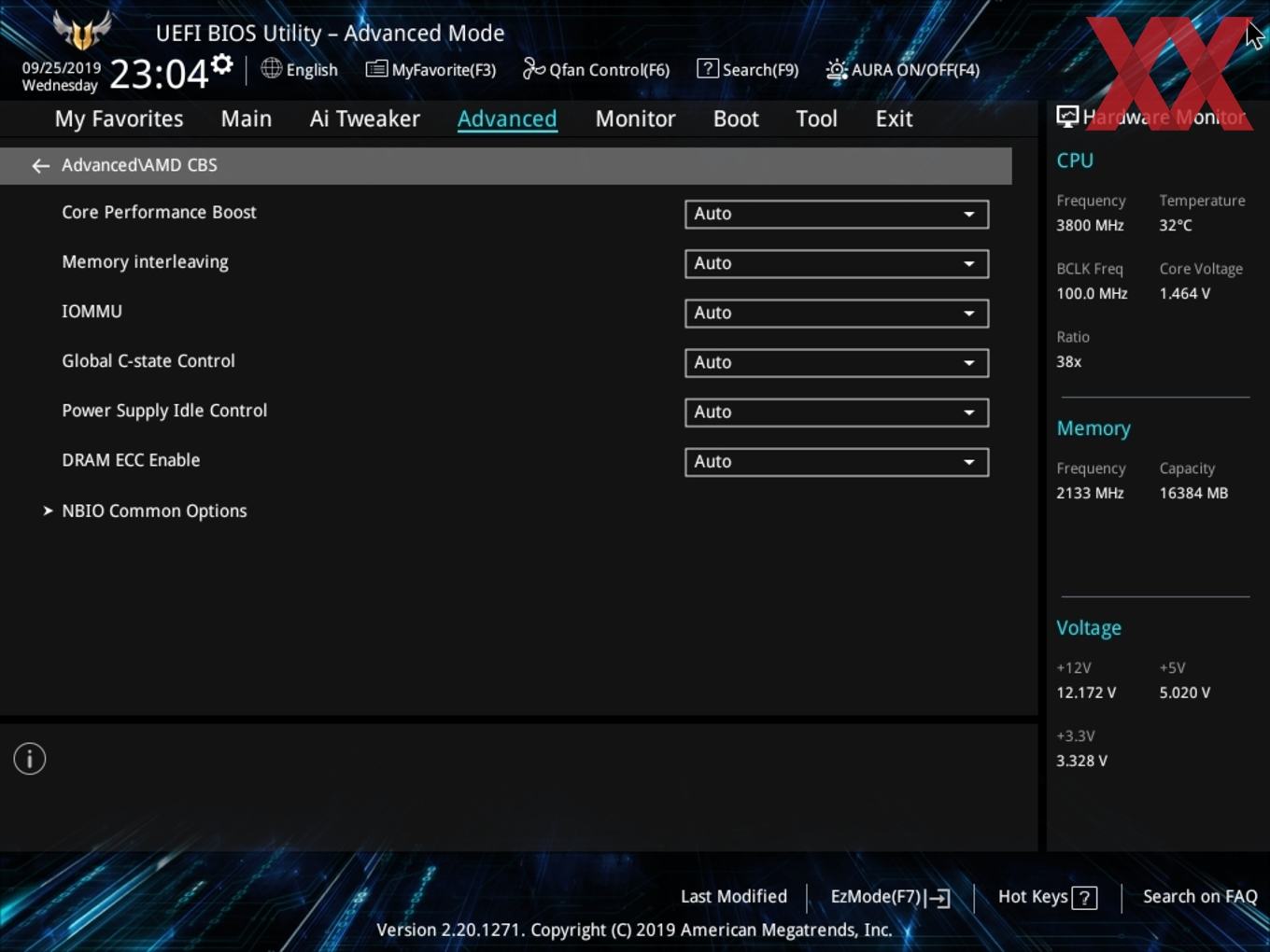Click the Advanced\AMD CBS breadcrumb text
Image resolution: width=1270 pixels, height=952 pixels.
click(x=139, y=165)
